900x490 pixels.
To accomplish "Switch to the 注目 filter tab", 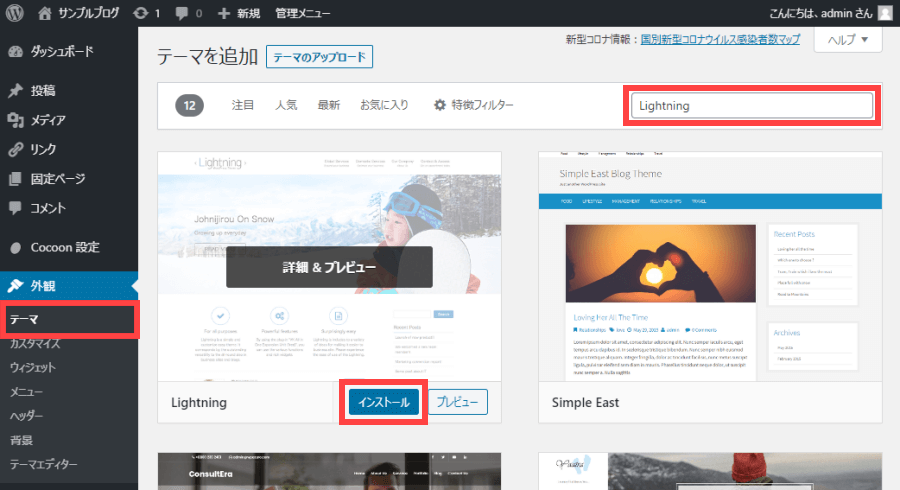I will point(243,105).
